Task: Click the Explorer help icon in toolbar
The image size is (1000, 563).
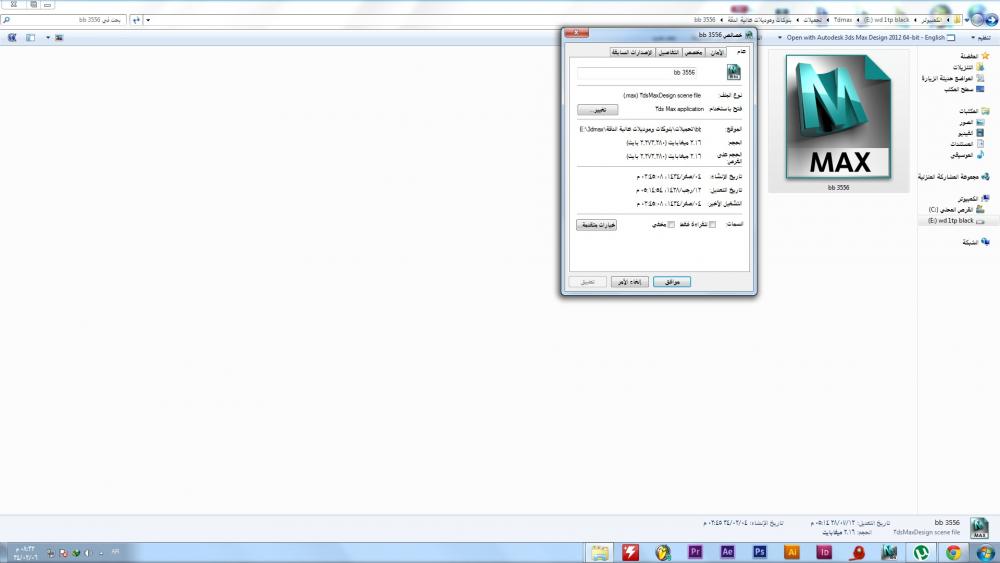Action: point(11,38)
